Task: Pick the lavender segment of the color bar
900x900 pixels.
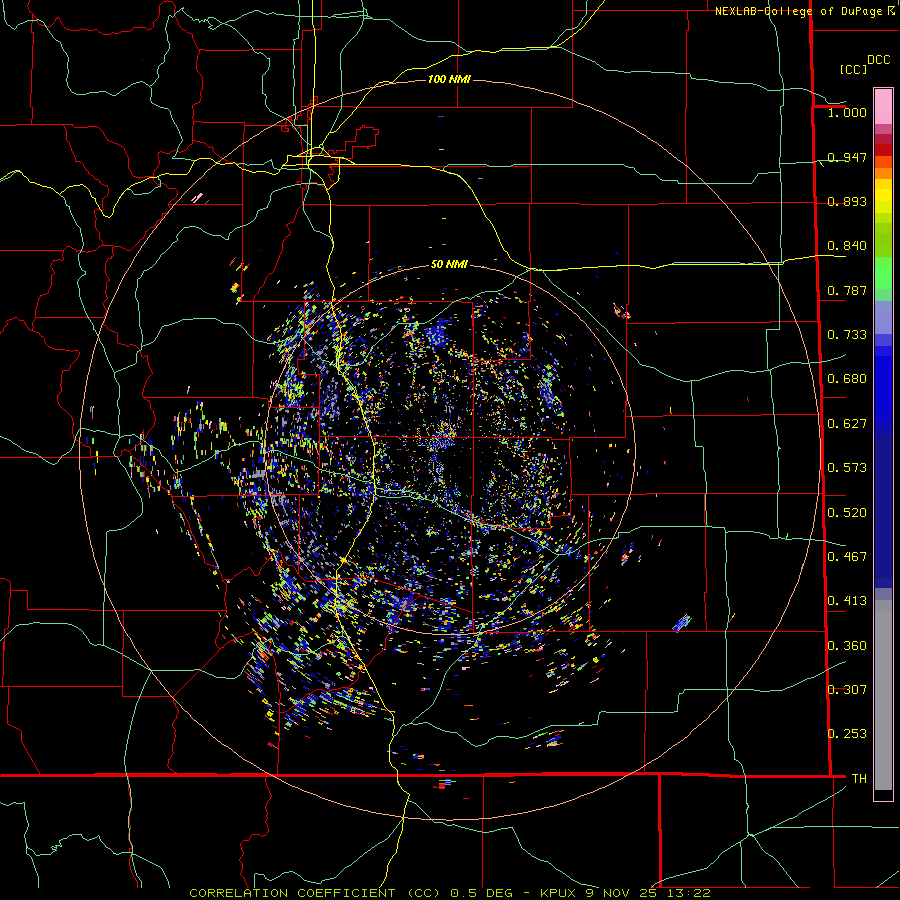Action: [x=883, y=318]
